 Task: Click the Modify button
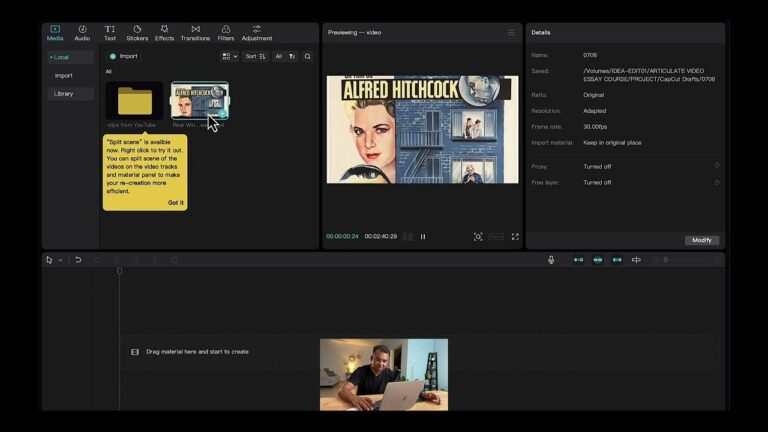tap(702, 240)
